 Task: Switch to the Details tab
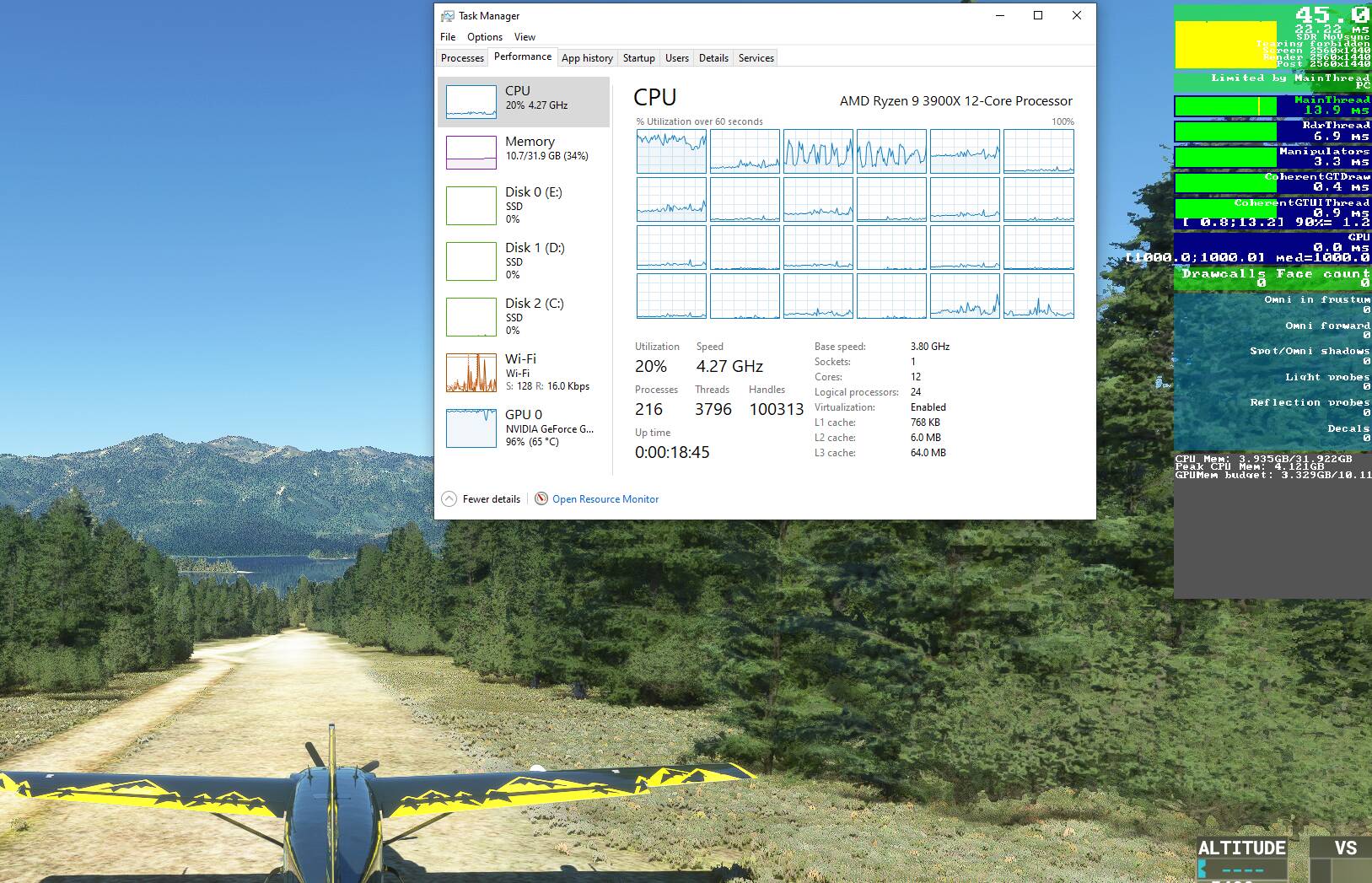(x=713, y=58)
